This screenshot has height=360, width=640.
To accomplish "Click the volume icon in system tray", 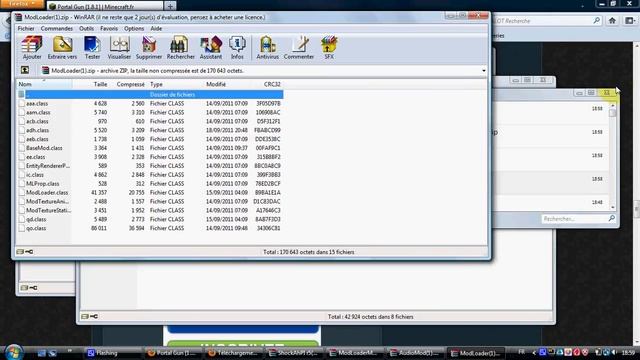I will [x=614, y=352].
